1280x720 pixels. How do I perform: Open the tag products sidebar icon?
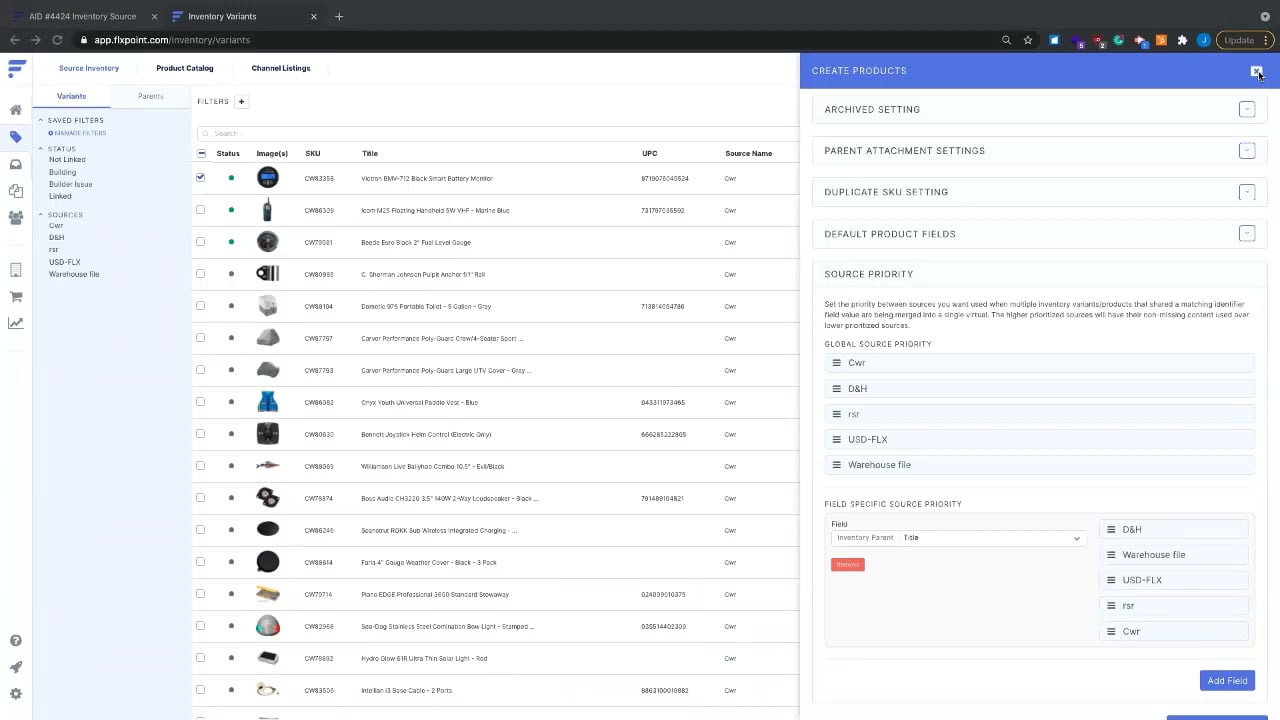tap(16, 137)
